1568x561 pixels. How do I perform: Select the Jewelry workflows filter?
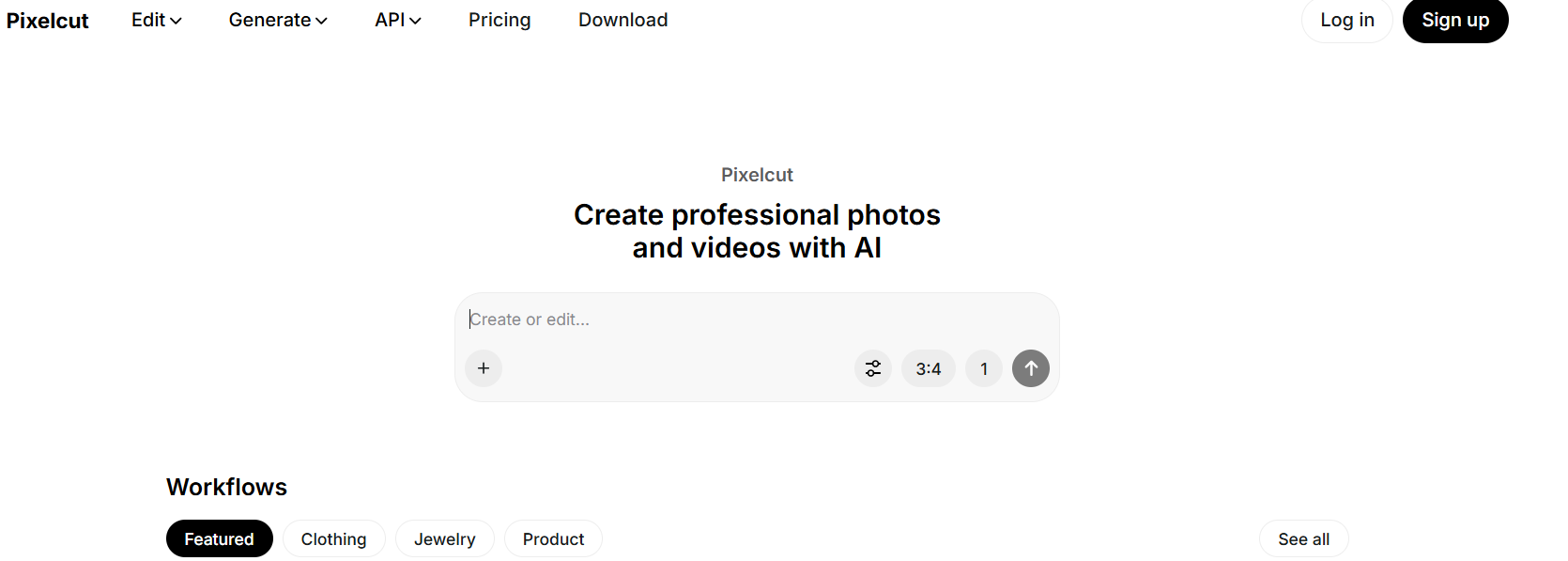[x=444, y=538]
